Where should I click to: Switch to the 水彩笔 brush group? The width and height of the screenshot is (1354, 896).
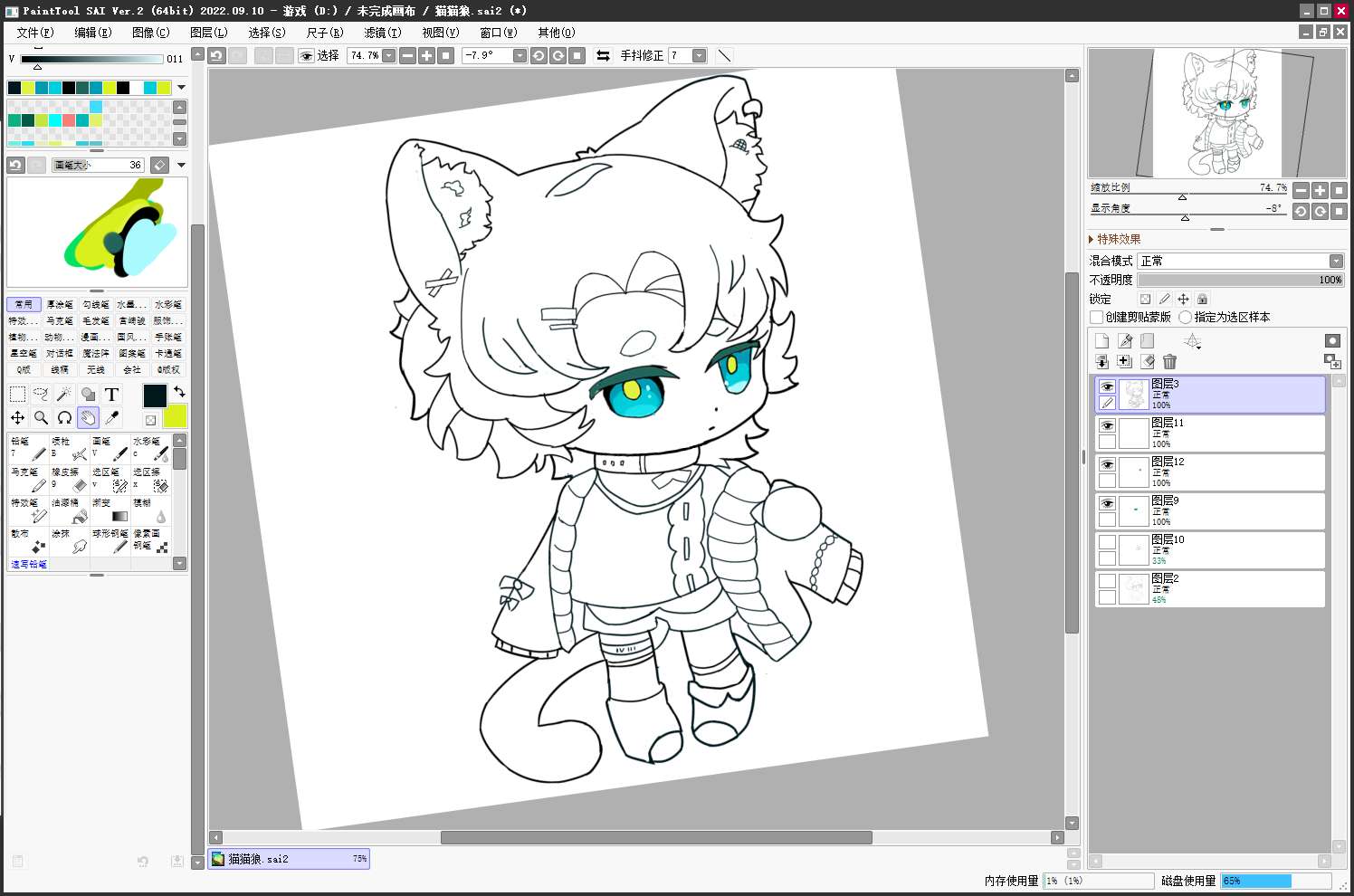(167, 304)
